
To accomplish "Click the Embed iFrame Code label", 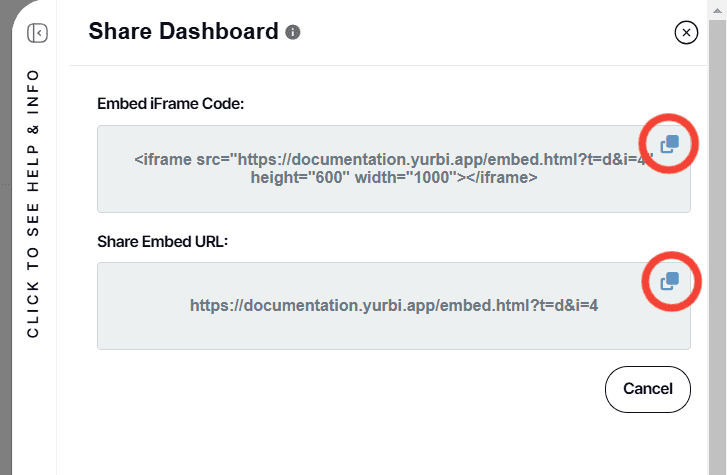I will 171,103.
